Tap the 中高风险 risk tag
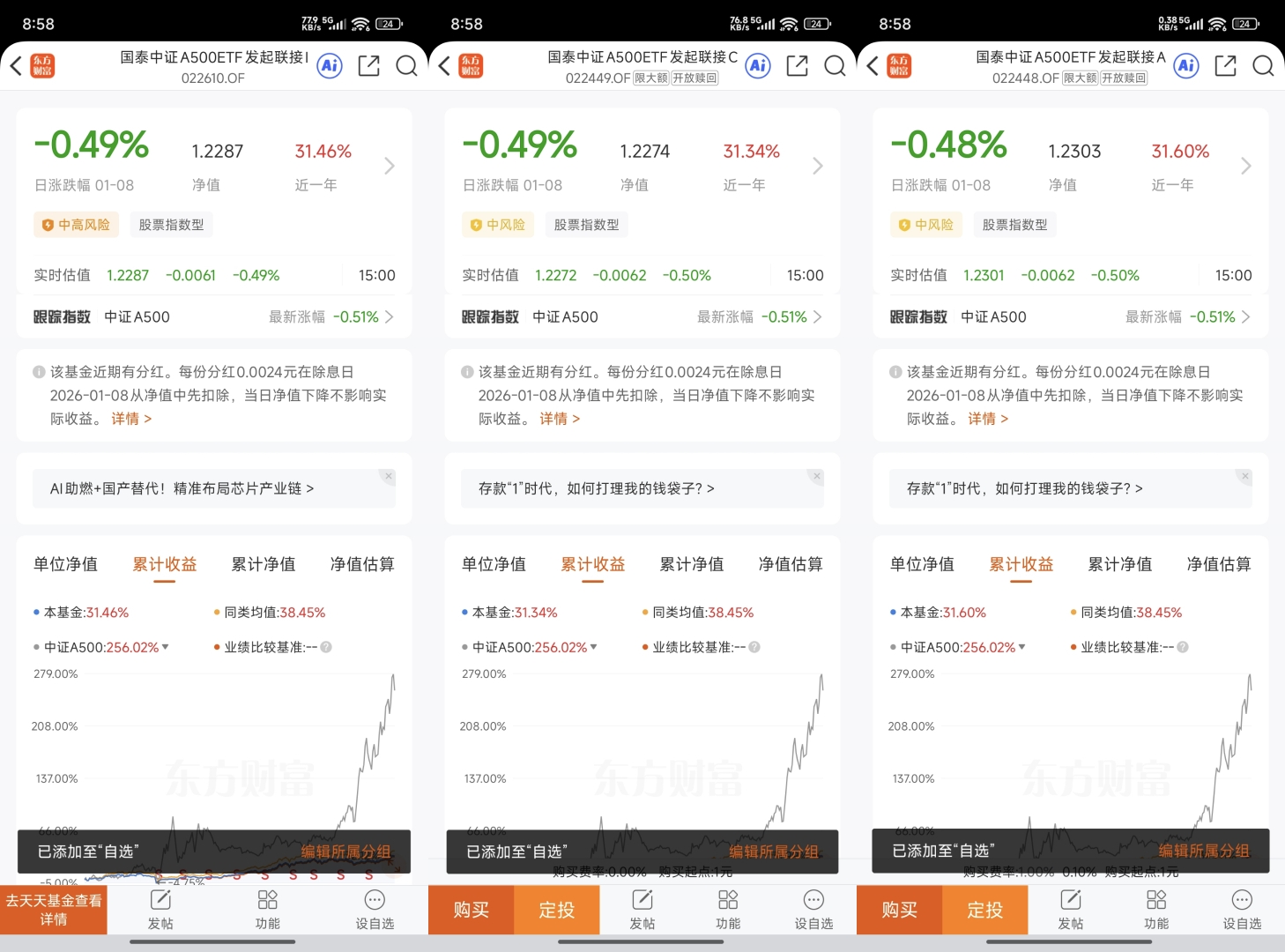The height and width of the screenshot is (952, 1285). [76, 225]
